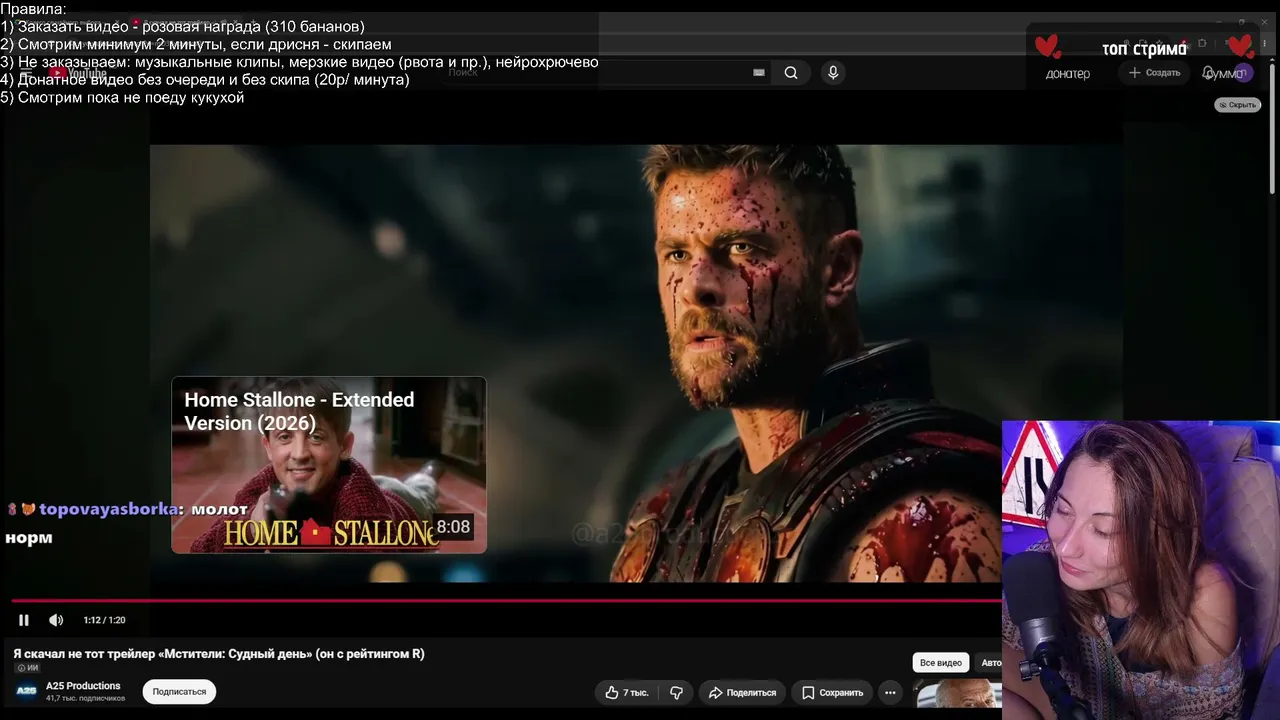Click the Скрыть button
Image resolution: width=1280 pixels, height=720 pixels.
click(1238, 105)
